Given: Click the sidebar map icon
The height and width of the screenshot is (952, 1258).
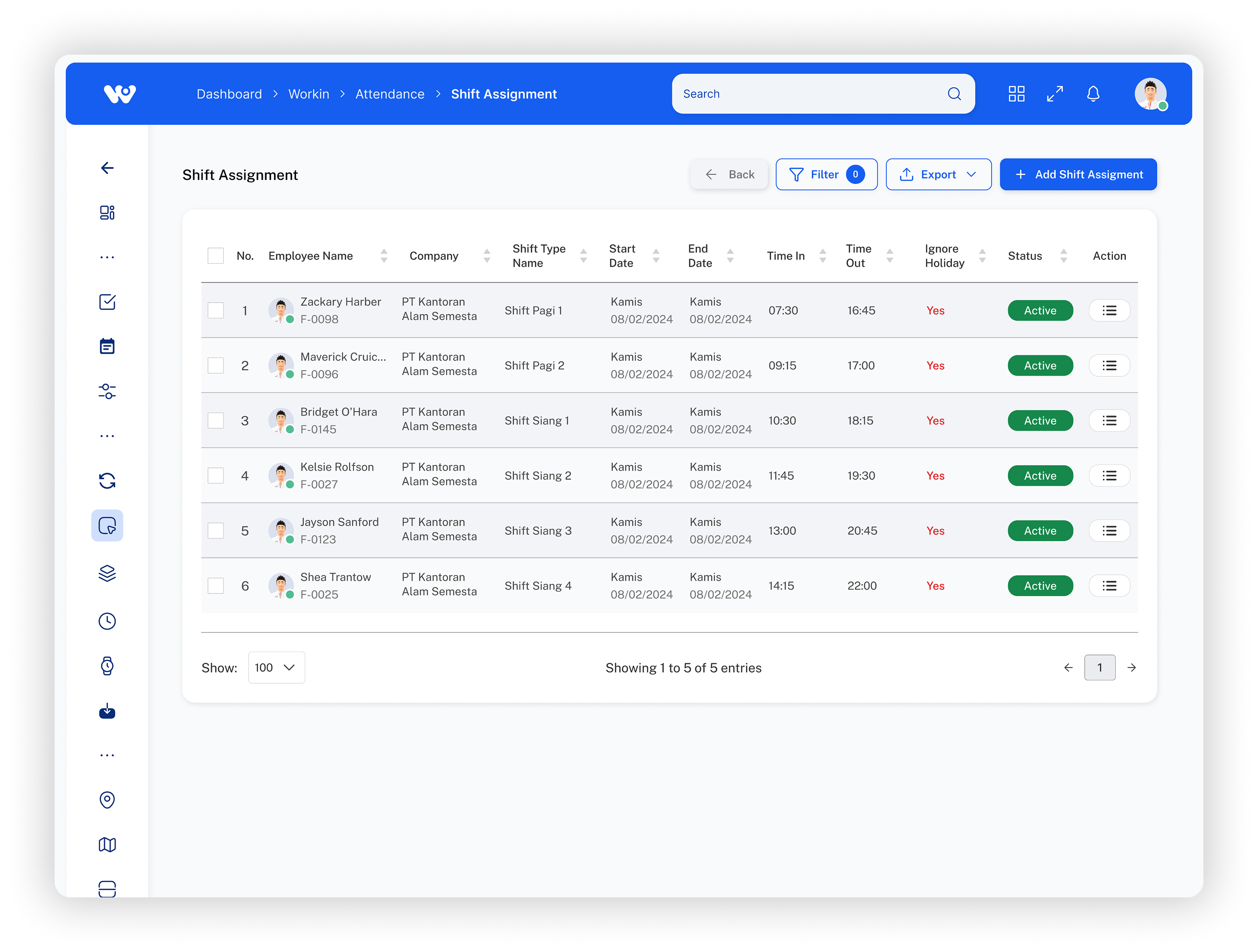Looking at the screenshot, I should click(x=107, y=845).
